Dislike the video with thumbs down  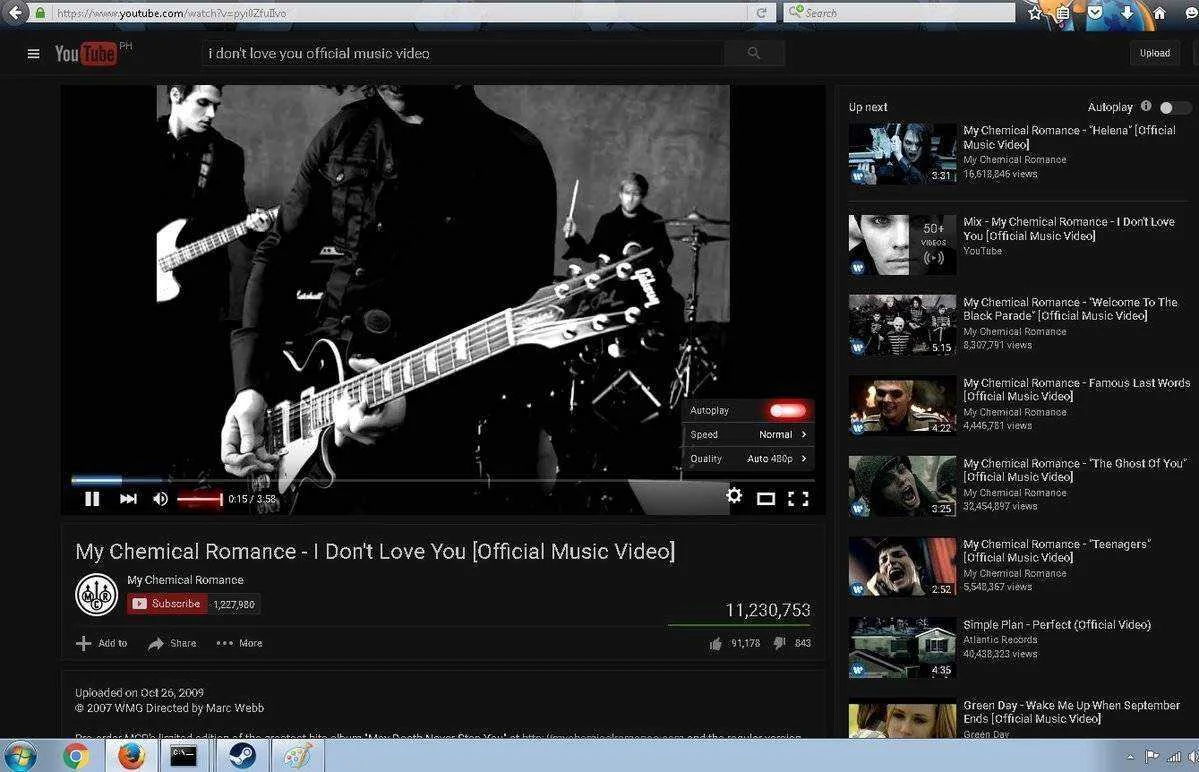coord(779,644)
